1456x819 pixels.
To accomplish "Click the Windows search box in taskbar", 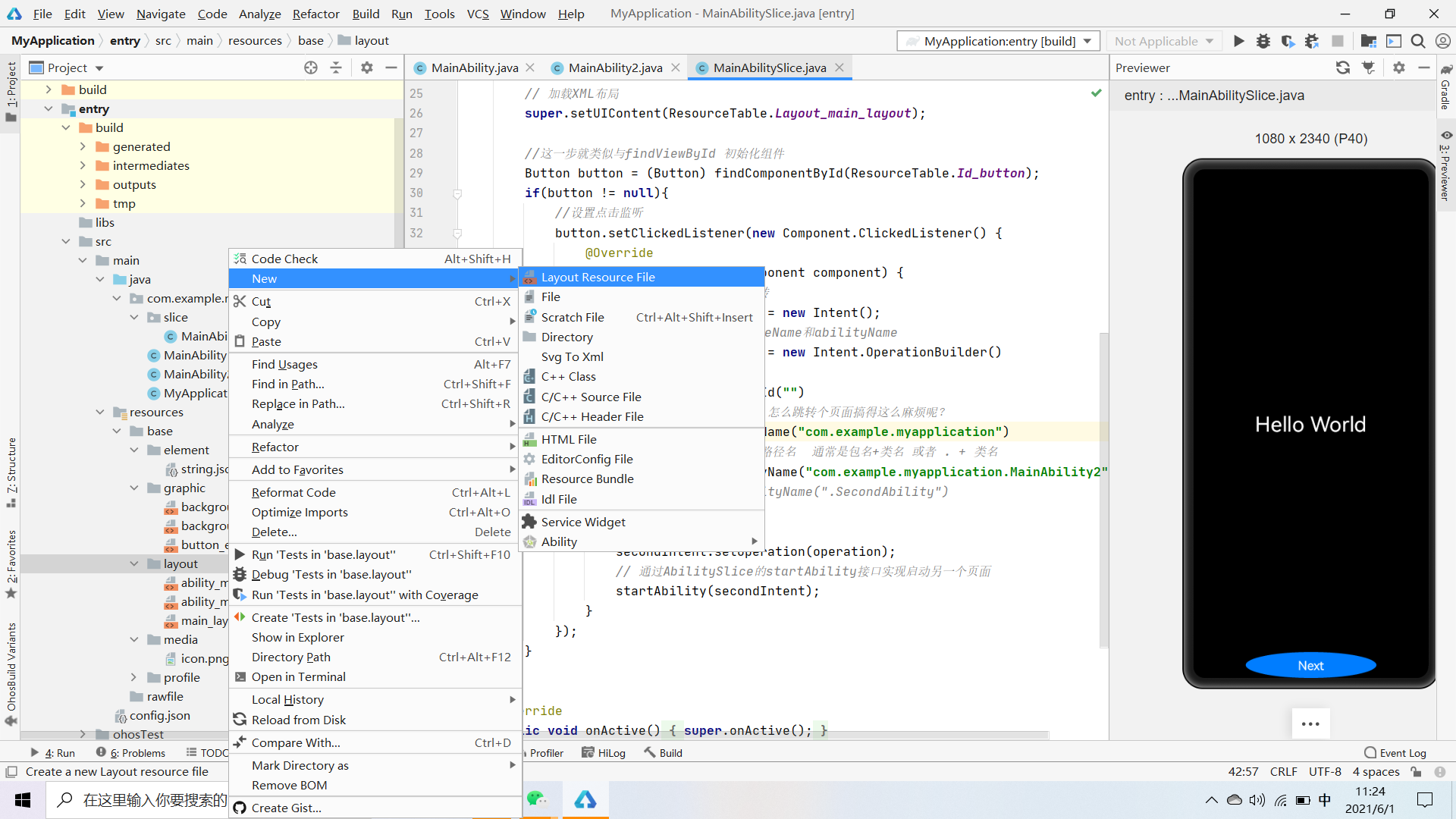I will [x=144, y=799].
